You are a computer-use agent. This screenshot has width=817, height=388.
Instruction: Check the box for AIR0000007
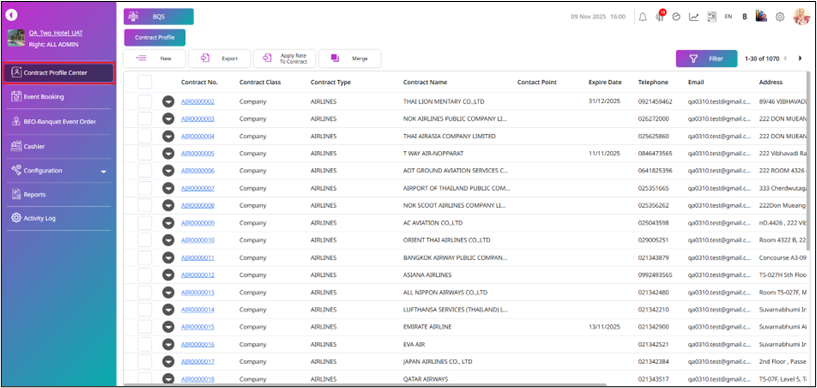(x=144, y=188)
